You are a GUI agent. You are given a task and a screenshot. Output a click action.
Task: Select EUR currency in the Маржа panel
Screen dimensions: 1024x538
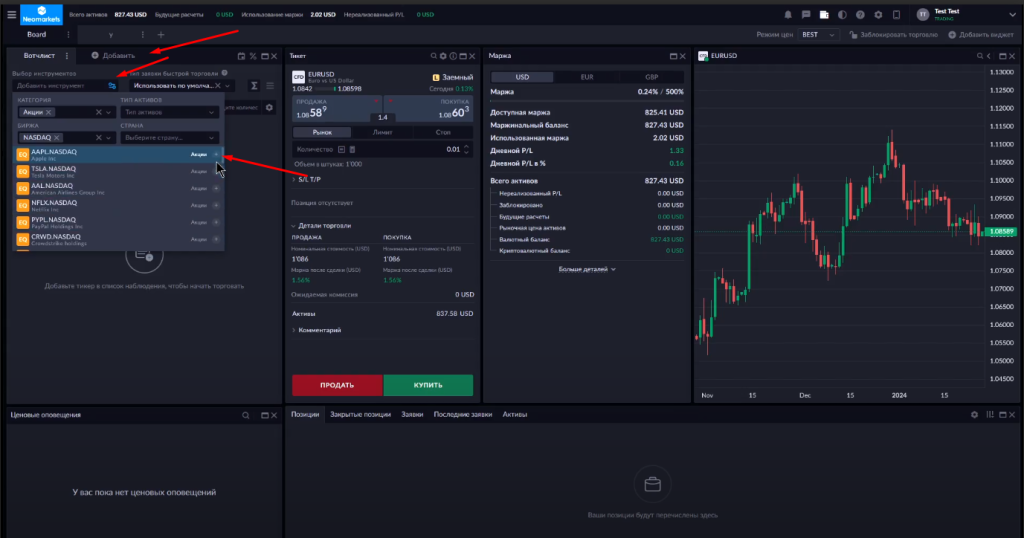(x=586, y=77)
